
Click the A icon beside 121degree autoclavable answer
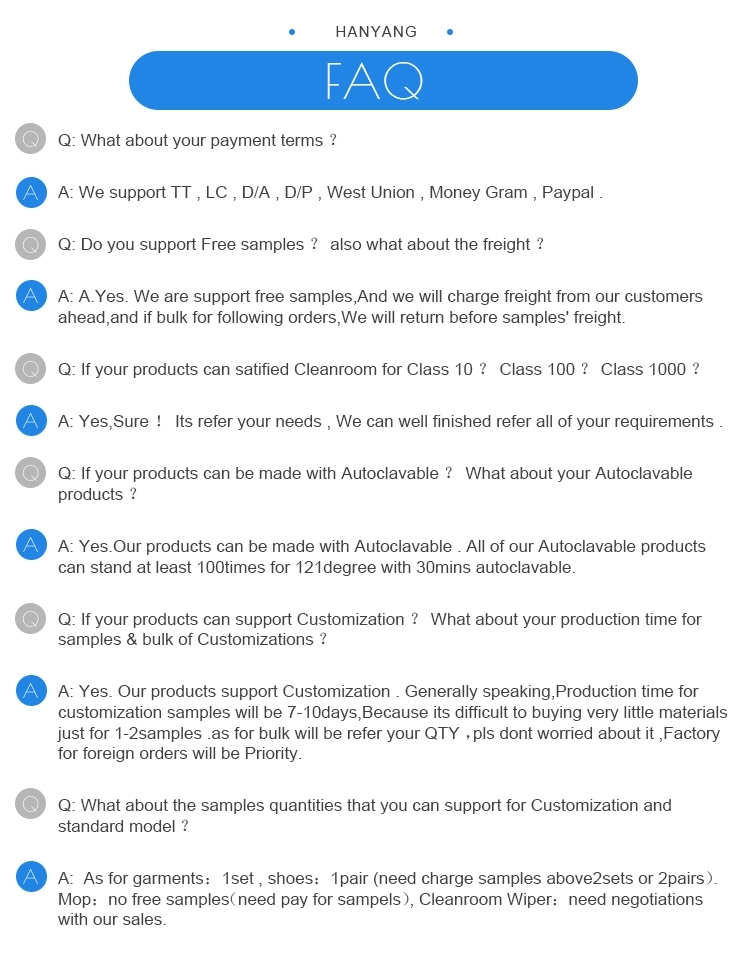tap(31, 545)
